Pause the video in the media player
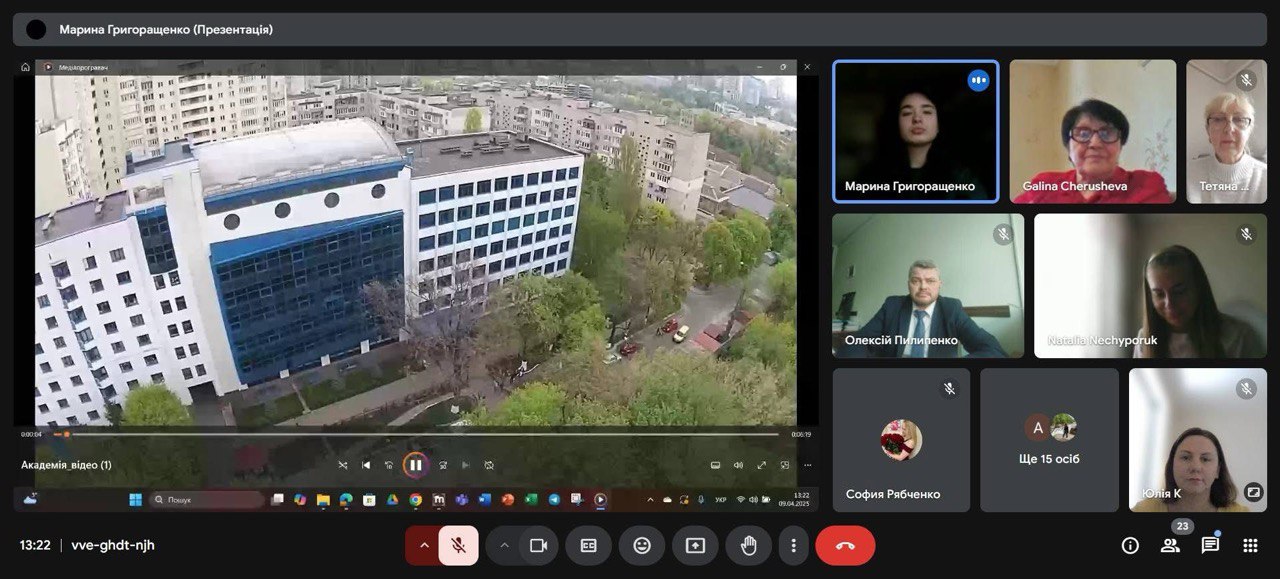 (415, 465)
